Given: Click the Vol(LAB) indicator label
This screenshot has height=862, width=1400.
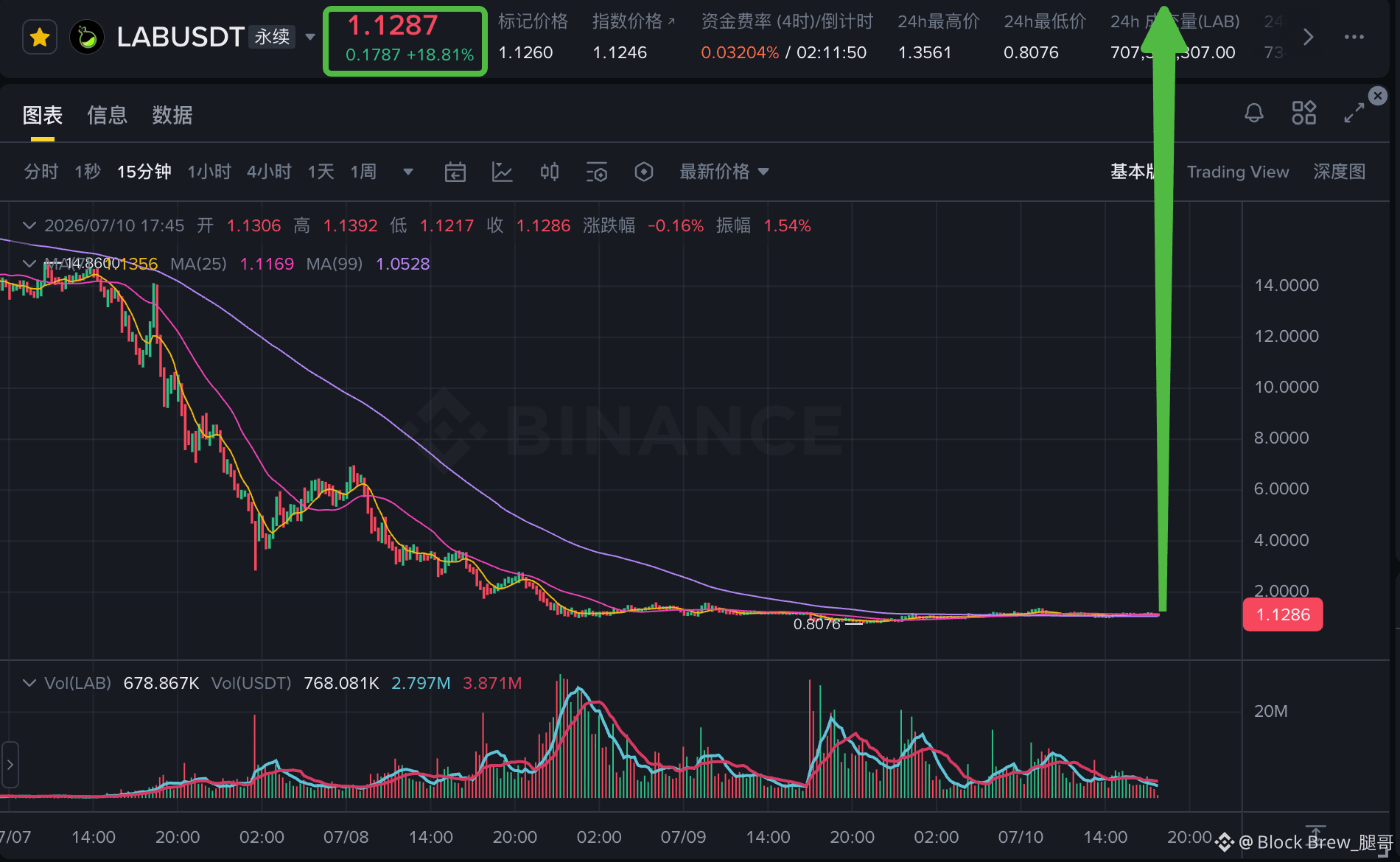Looking at the screenshot, I should click(77, 683).
